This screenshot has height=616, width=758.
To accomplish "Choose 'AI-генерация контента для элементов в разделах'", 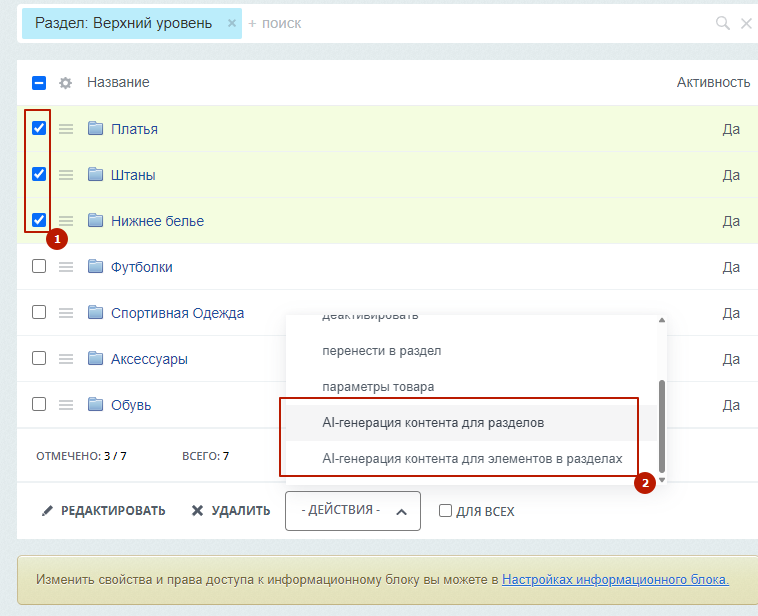I will [x=471, y=458].
